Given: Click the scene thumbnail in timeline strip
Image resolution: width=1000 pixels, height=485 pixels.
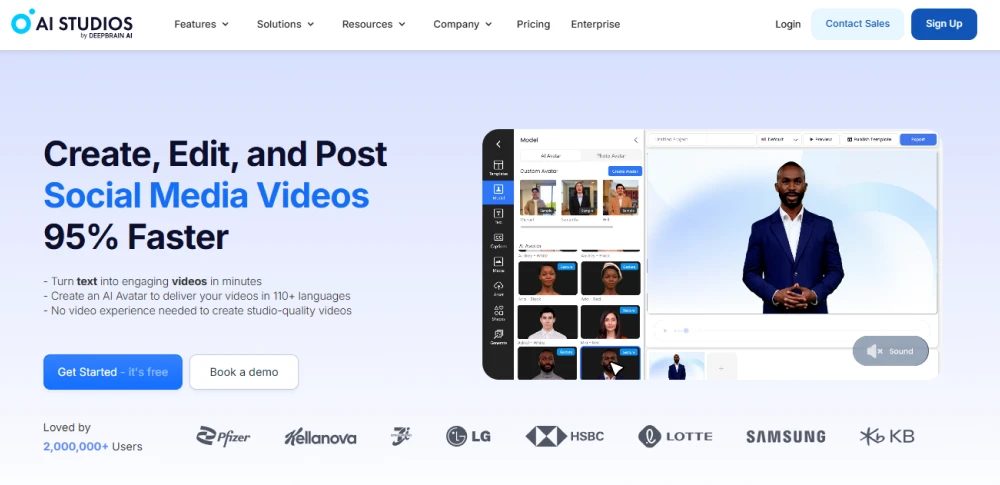Looking at the screenshot, I should (x=677, y=367).
